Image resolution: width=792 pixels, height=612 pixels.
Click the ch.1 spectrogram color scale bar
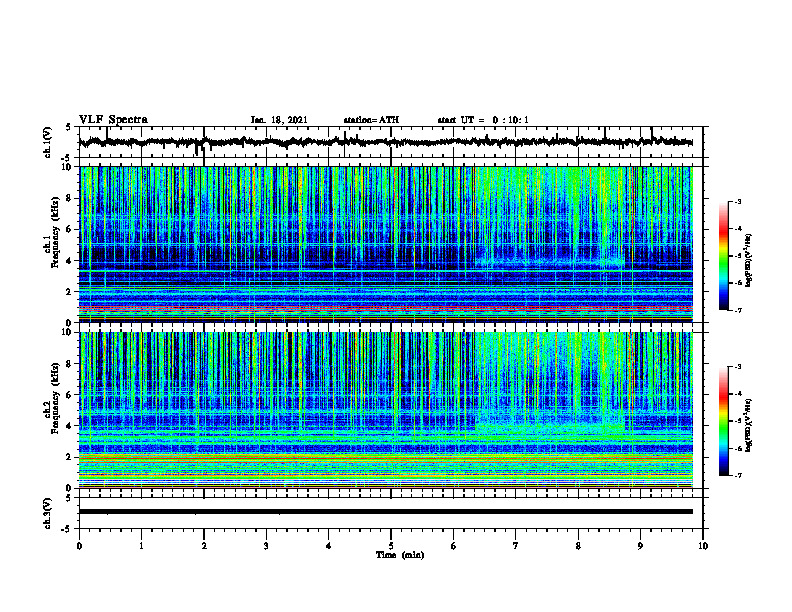pos(723,256)
